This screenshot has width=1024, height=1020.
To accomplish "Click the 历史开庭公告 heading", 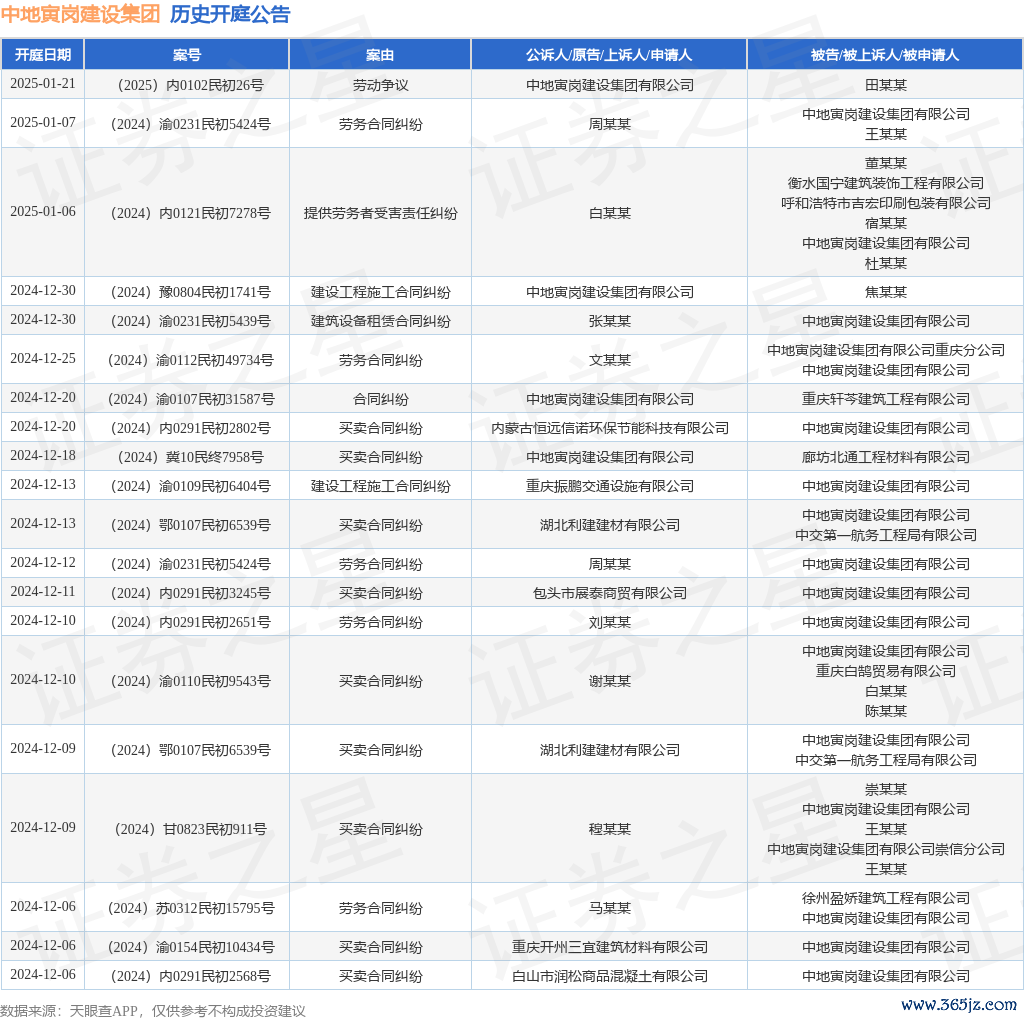I will click(x=230, y=14).
